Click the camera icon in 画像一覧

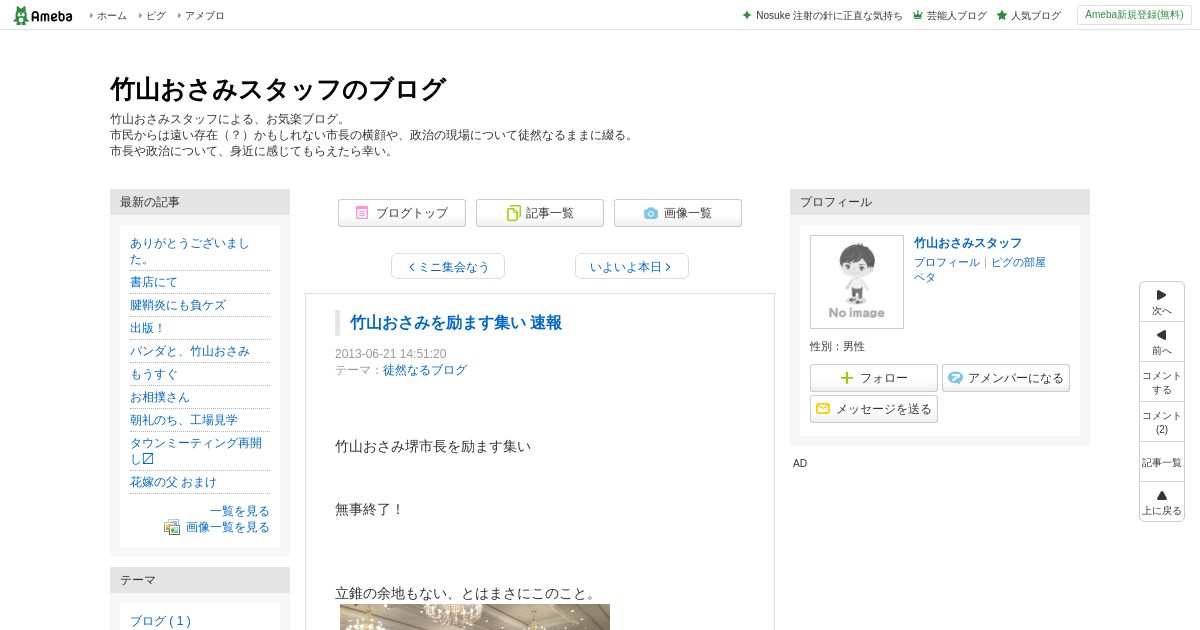point(651,213)
